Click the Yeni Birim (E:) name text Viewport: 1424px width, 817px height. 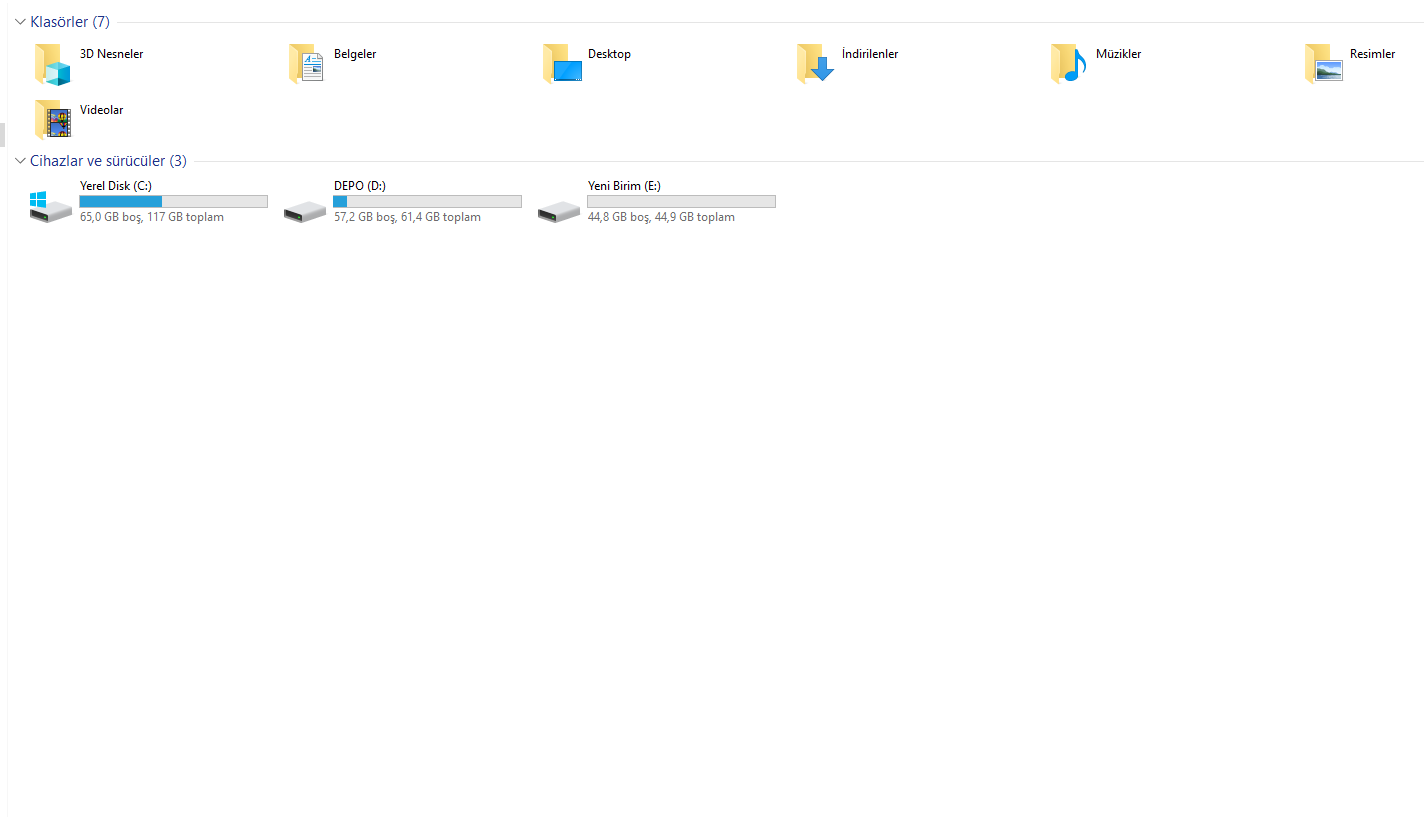624,186
